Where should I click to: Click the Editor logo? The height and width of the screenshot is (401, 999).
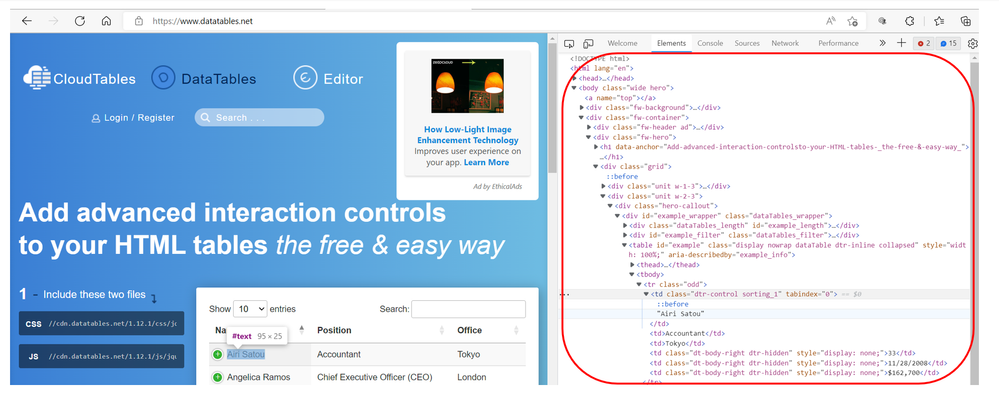tap(328, 78)
